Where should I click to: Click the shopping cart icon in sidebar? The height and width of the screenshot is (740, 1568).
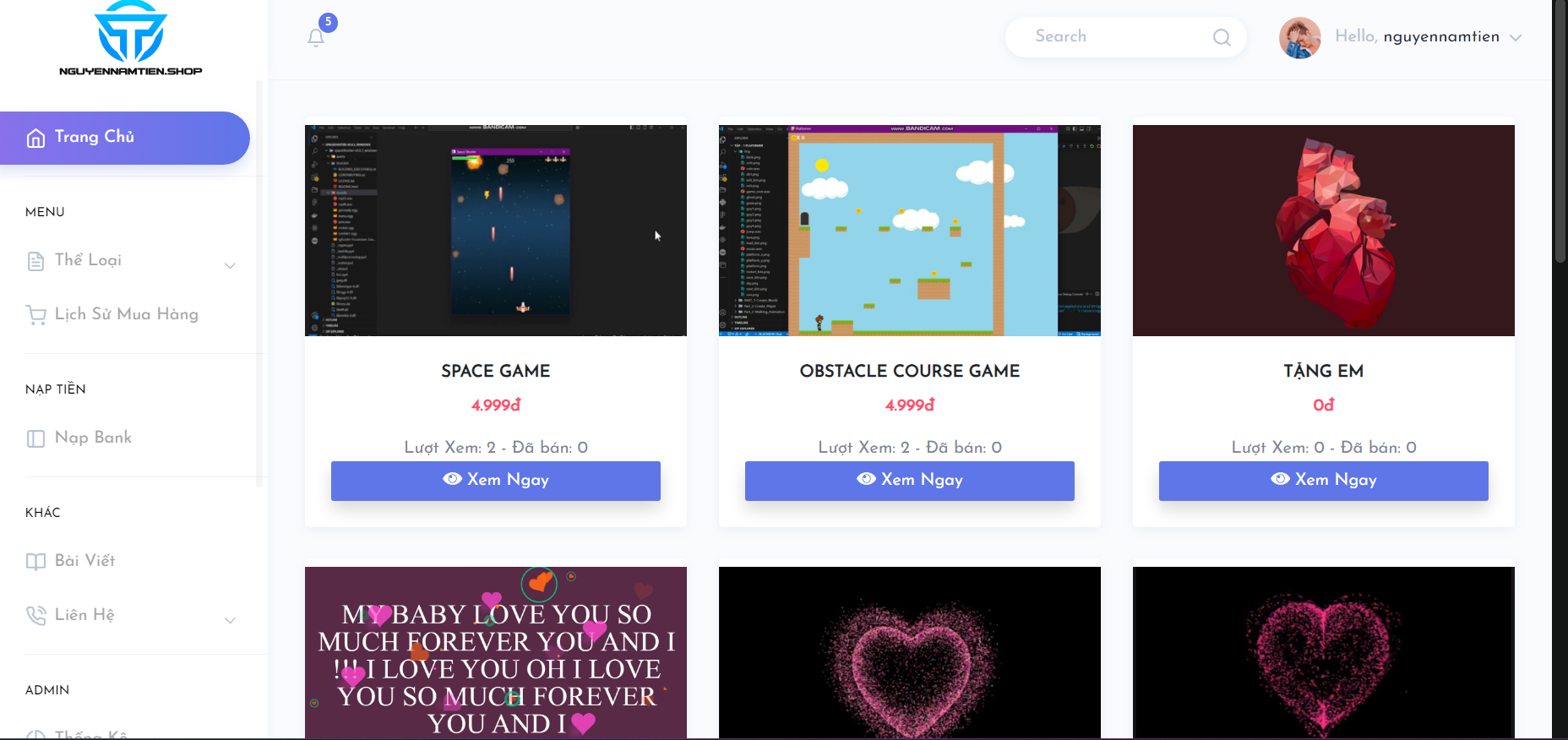coord(35,315)
